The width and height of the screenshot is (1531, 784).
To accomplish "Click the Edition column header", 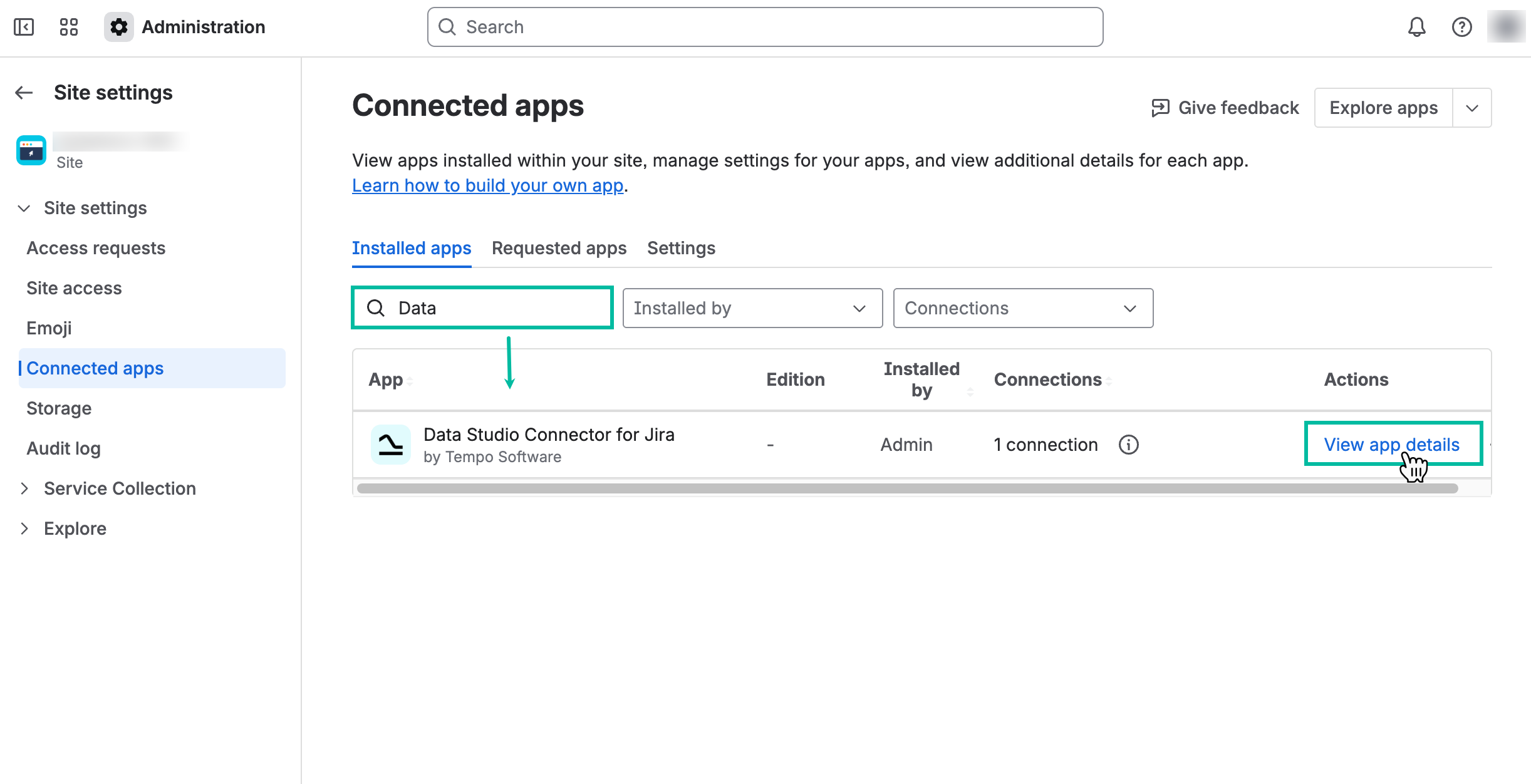I will (796, 379).
